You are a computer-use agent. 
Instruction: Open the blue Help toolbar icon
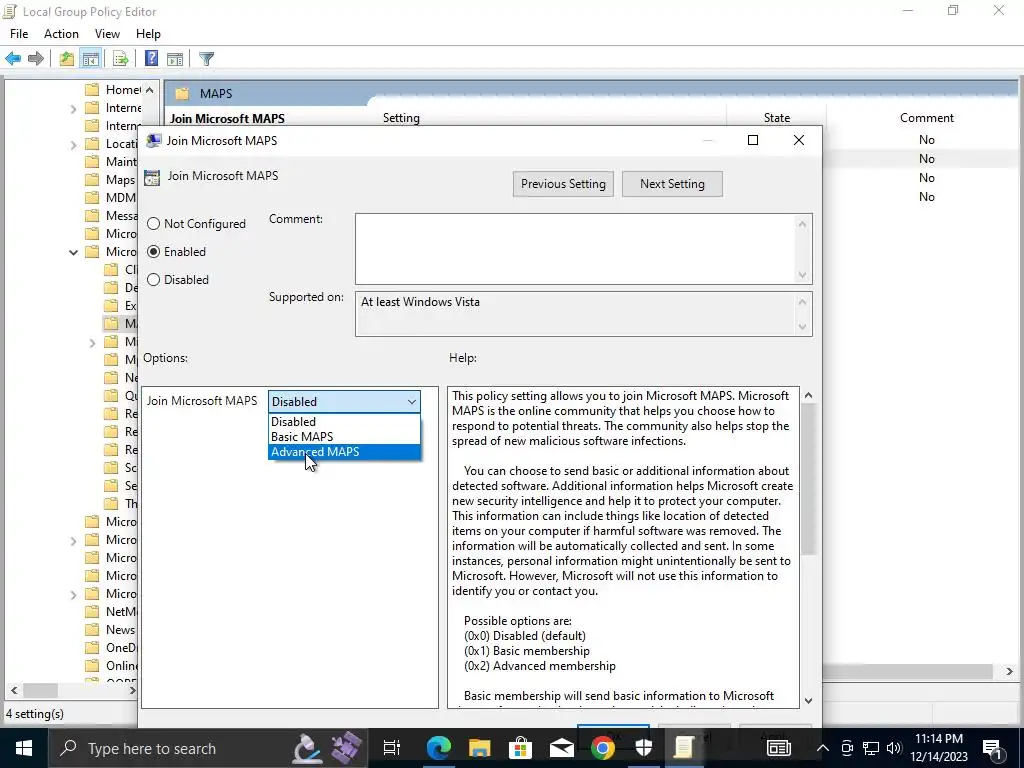pyautogui.click(x=151, y=59)
